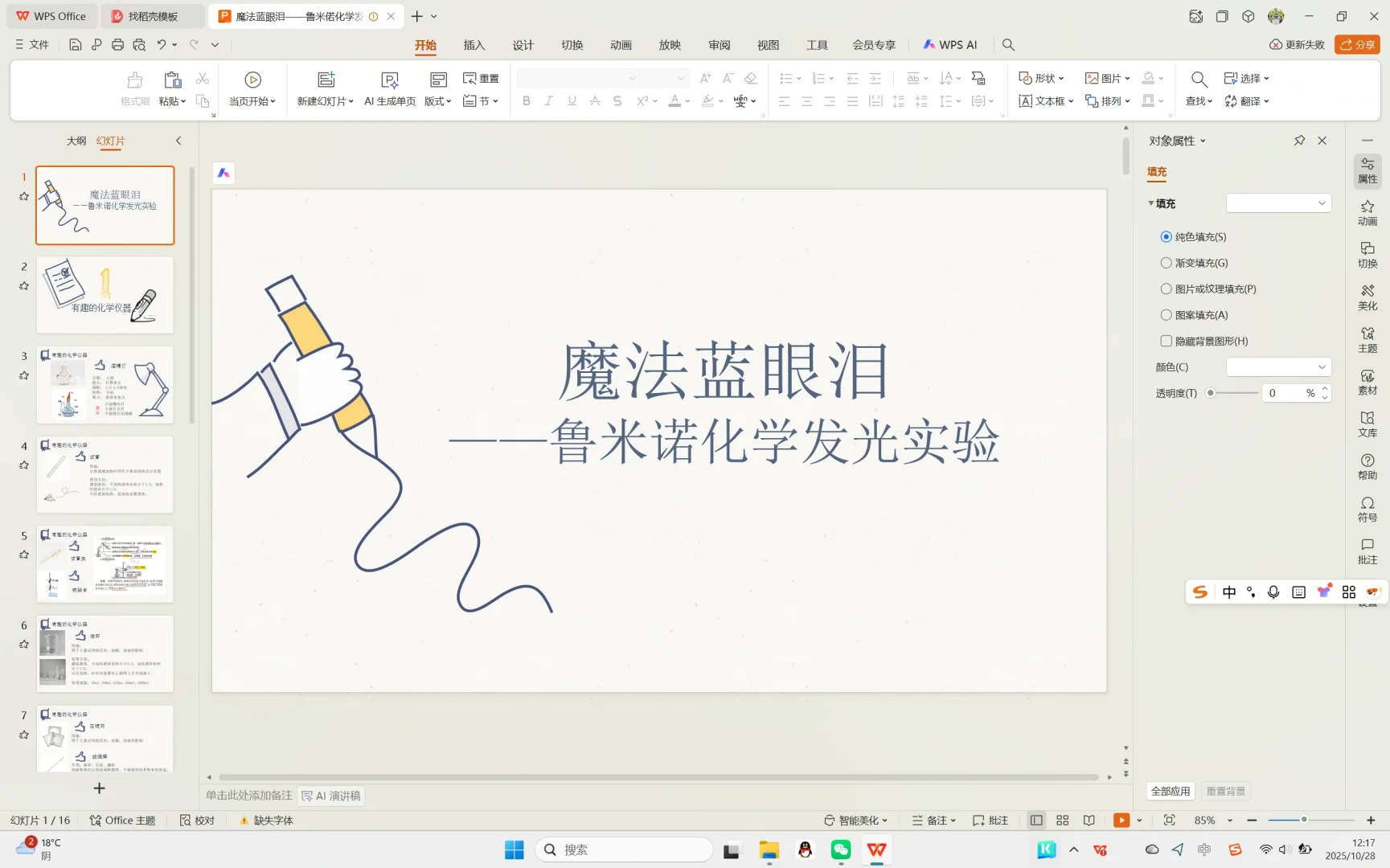Click the AI 生成单页 ribbon icon

click(x=389, y=88)
